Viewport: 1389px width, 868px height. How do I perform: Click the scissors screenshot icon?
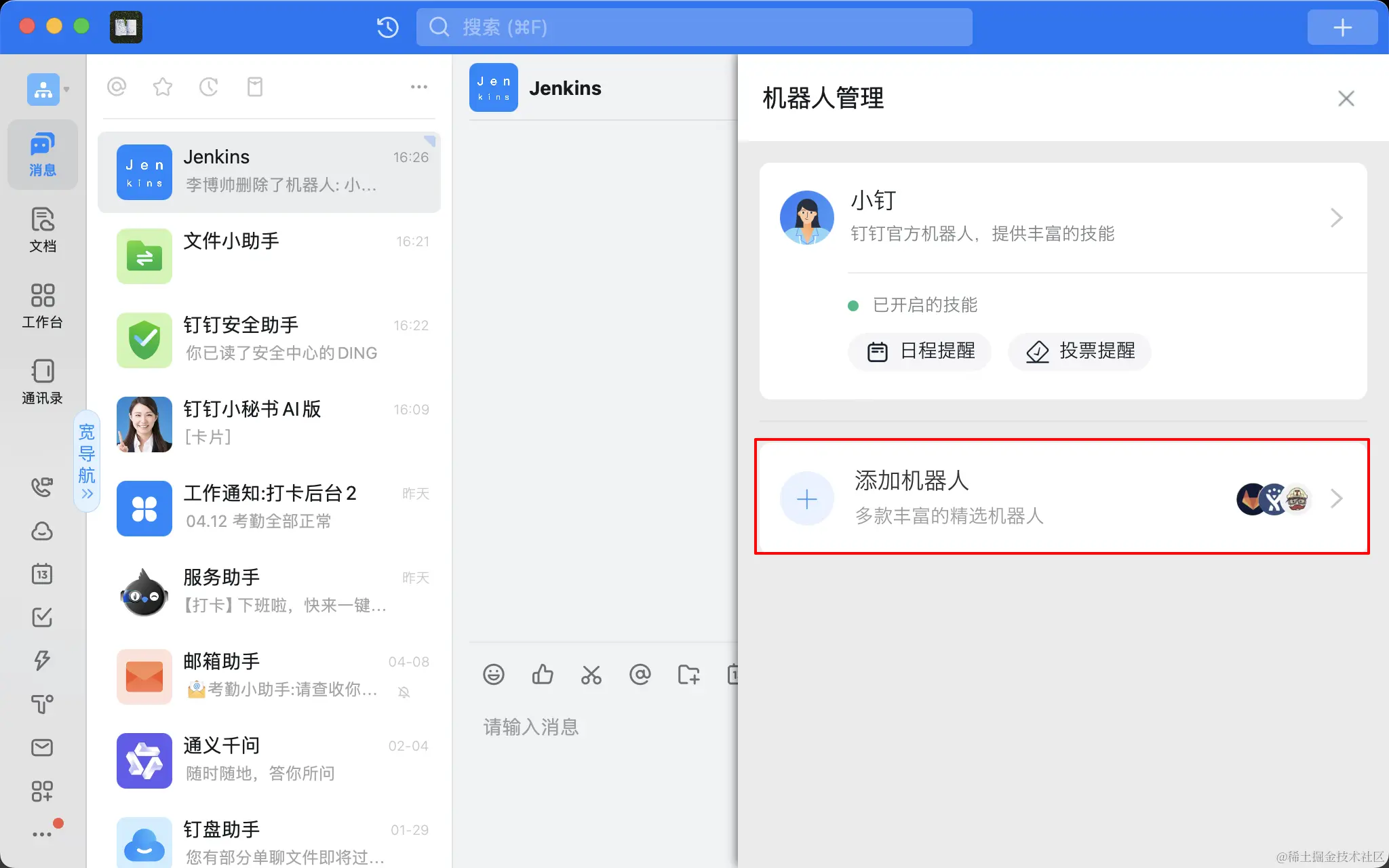591,675
